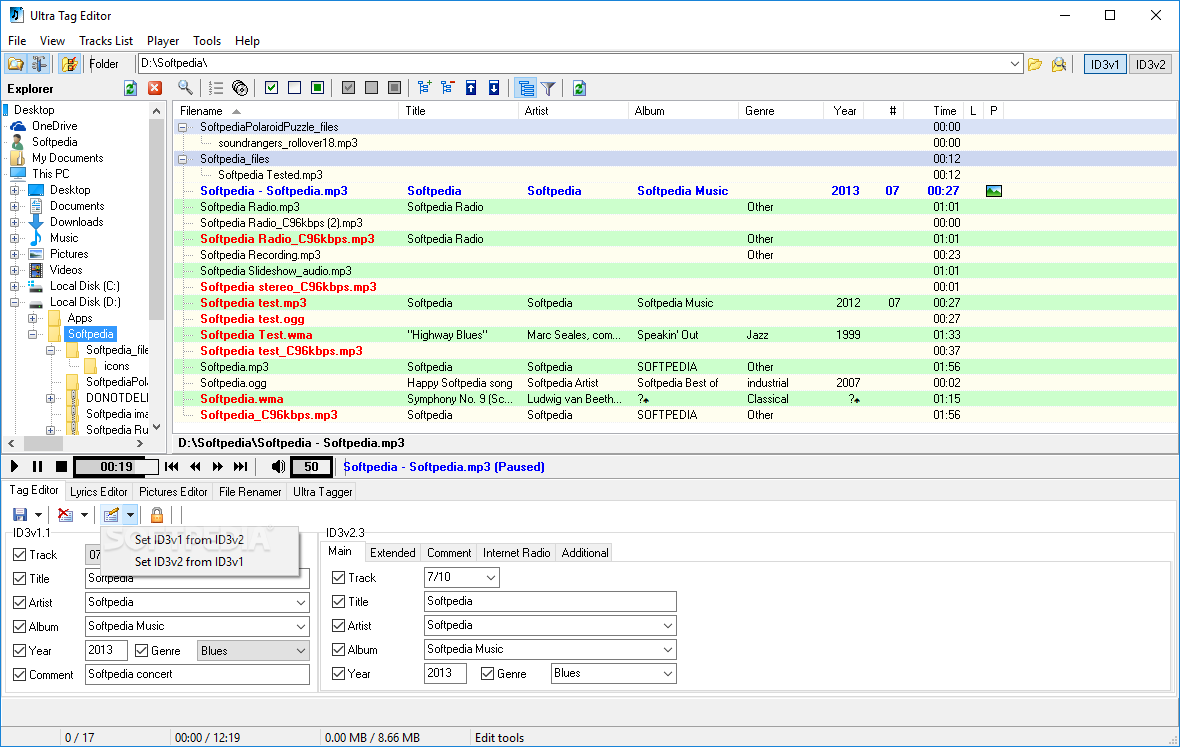Adjust the volume bar showing 50
This screenshot has width=1180, height=747.
(x=311, y=466)
